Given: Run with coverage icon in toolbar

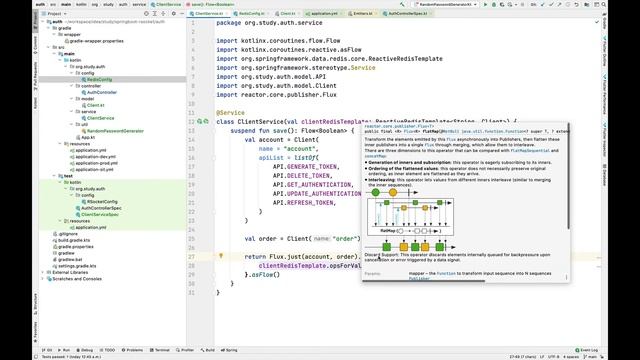Looking at the screenshot, I should click(x=502, y=4).
